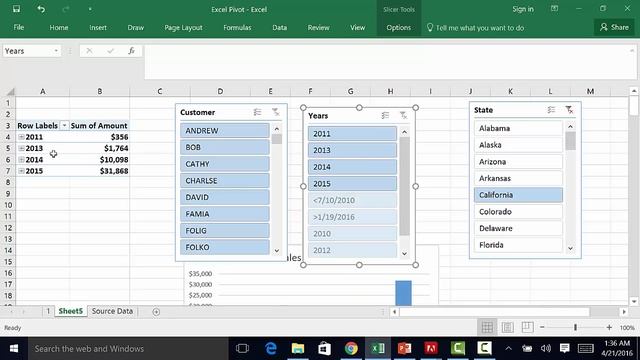Zoom in with the plus button

click(609, 327)
